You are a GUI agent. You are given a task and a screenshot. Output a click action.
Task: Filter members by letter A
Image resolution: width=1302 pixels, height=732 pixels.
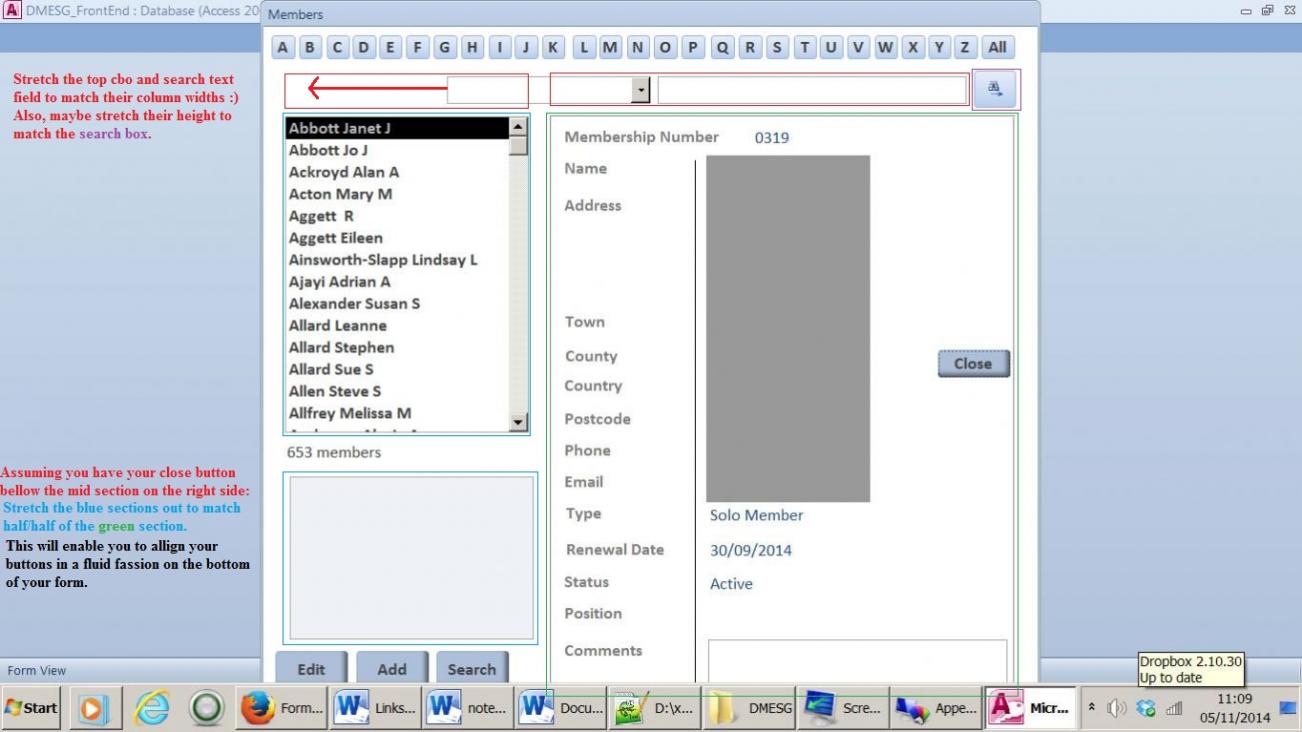283,47
